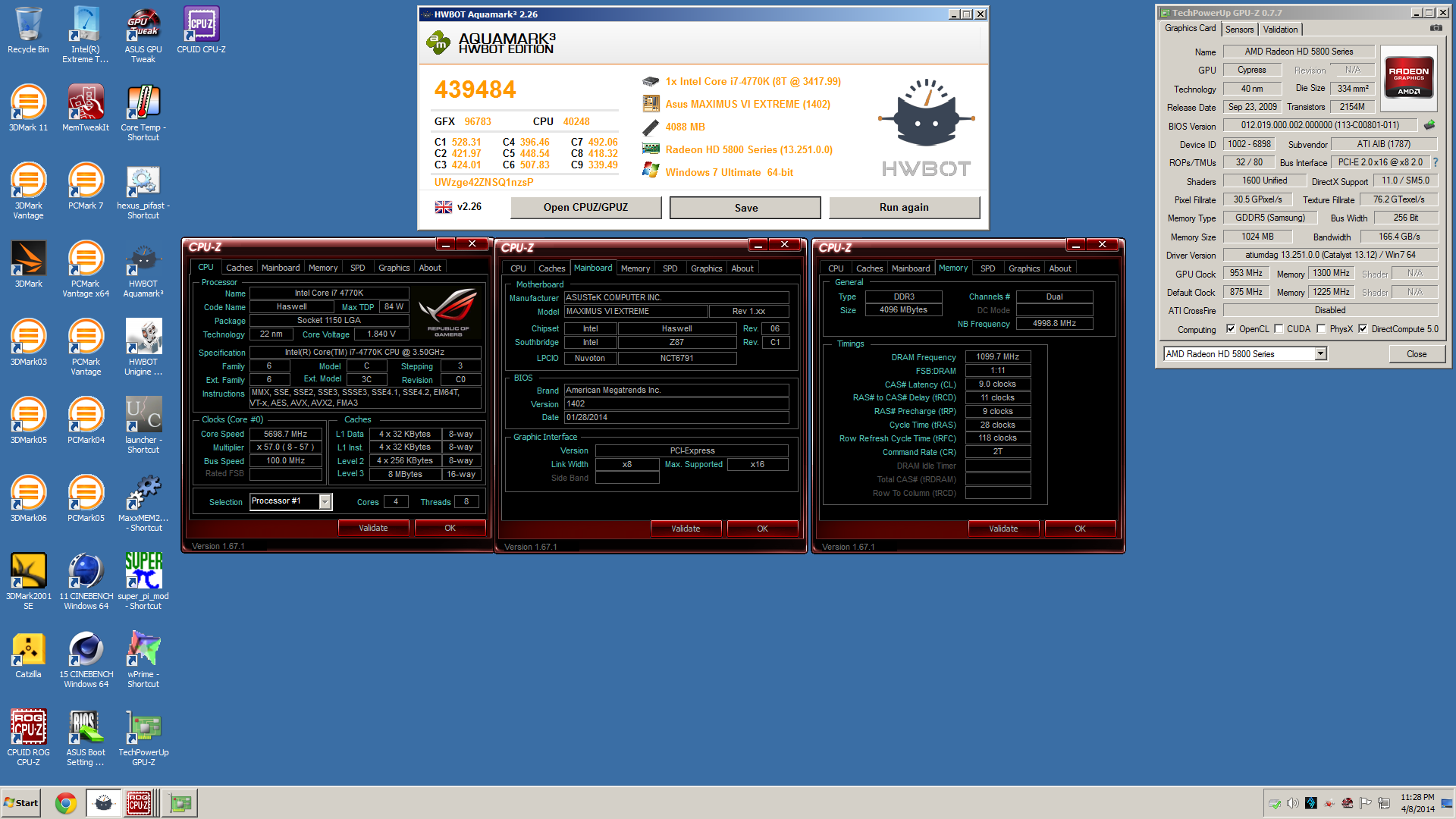Click bus interface question mark in GPU-Z

(x=1435, y=162)
